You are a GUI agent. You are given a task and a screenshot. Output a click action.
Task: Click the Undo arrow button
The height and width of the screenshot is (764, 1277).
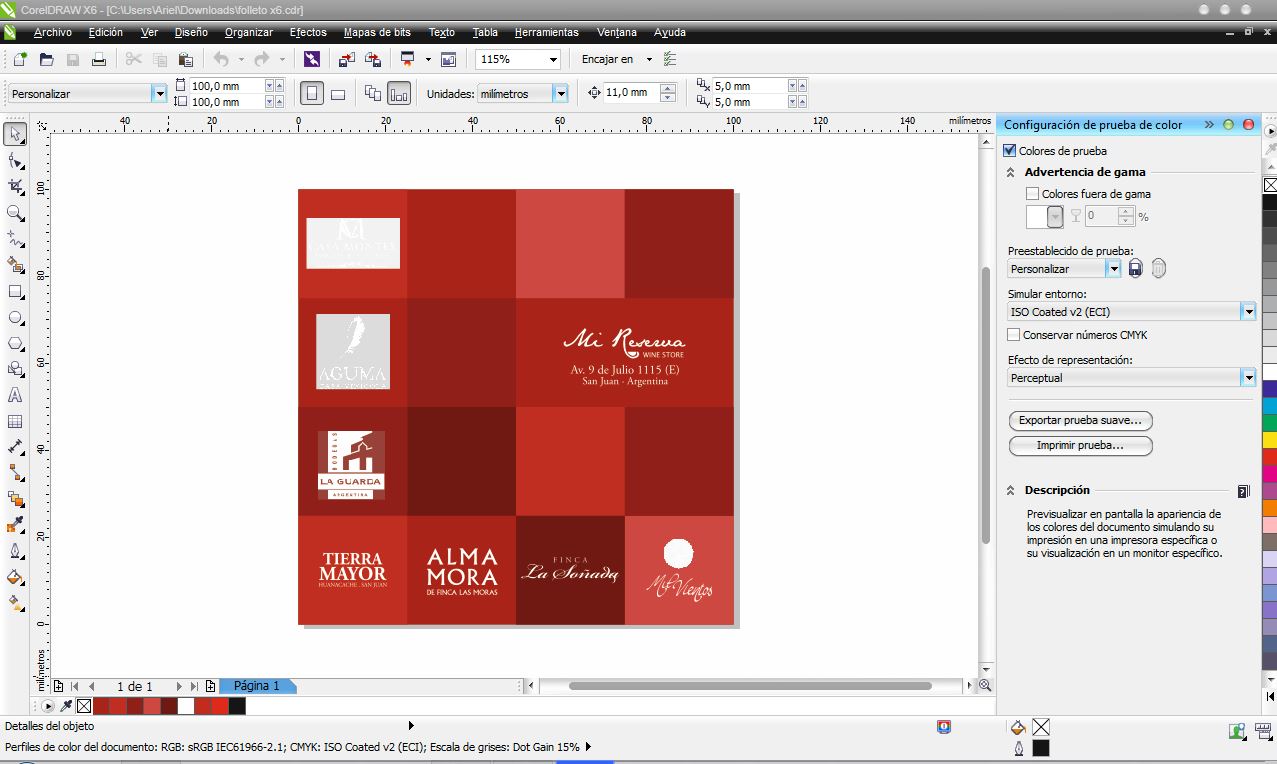coord(221,60)
